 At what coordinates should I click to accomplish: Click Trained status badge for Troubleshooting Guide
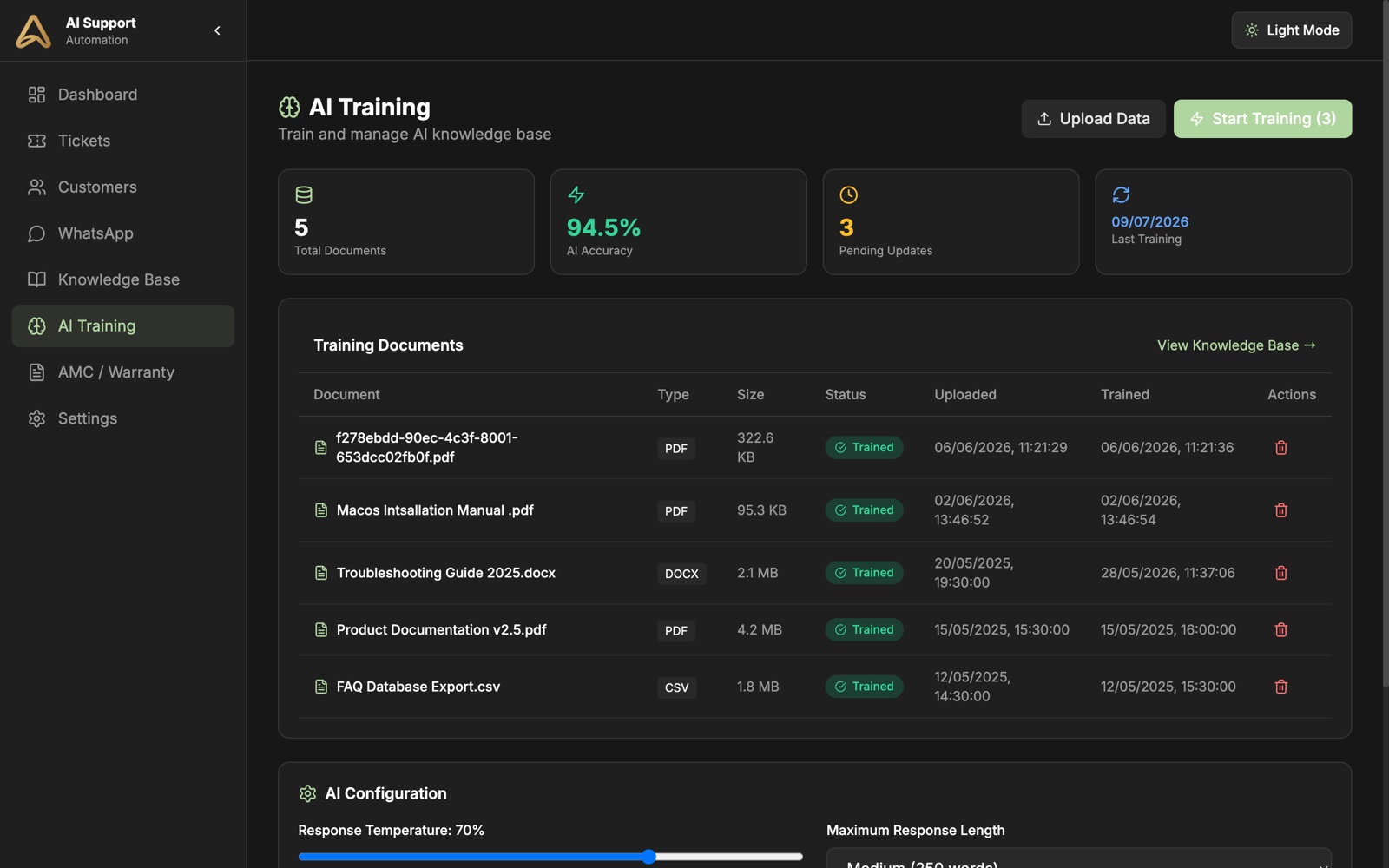[x=864, y=573]
